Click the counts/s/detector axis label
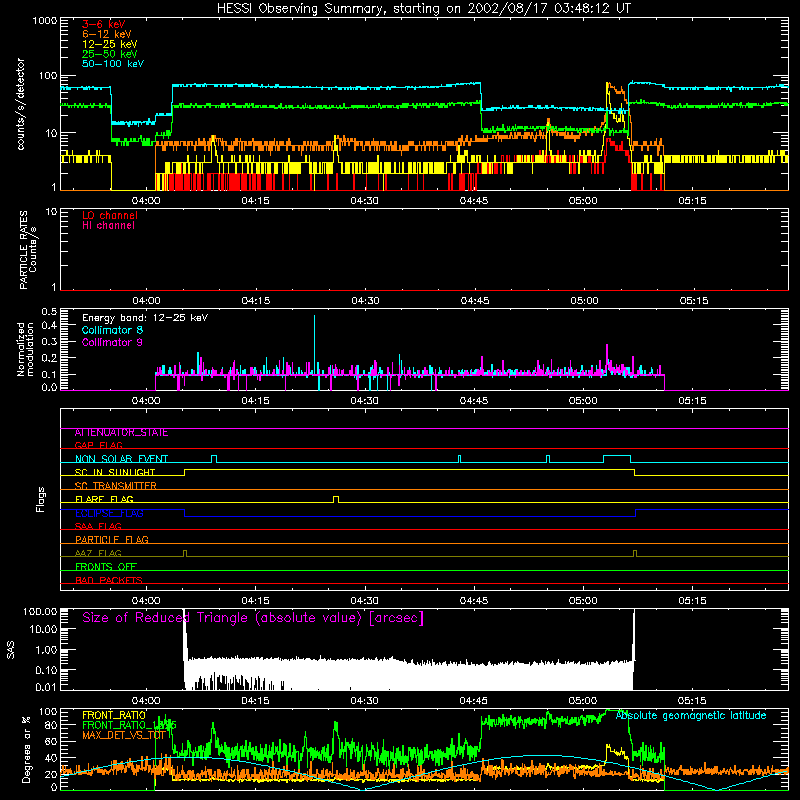Viewport: 800px width, 800px height. [20, 104]
